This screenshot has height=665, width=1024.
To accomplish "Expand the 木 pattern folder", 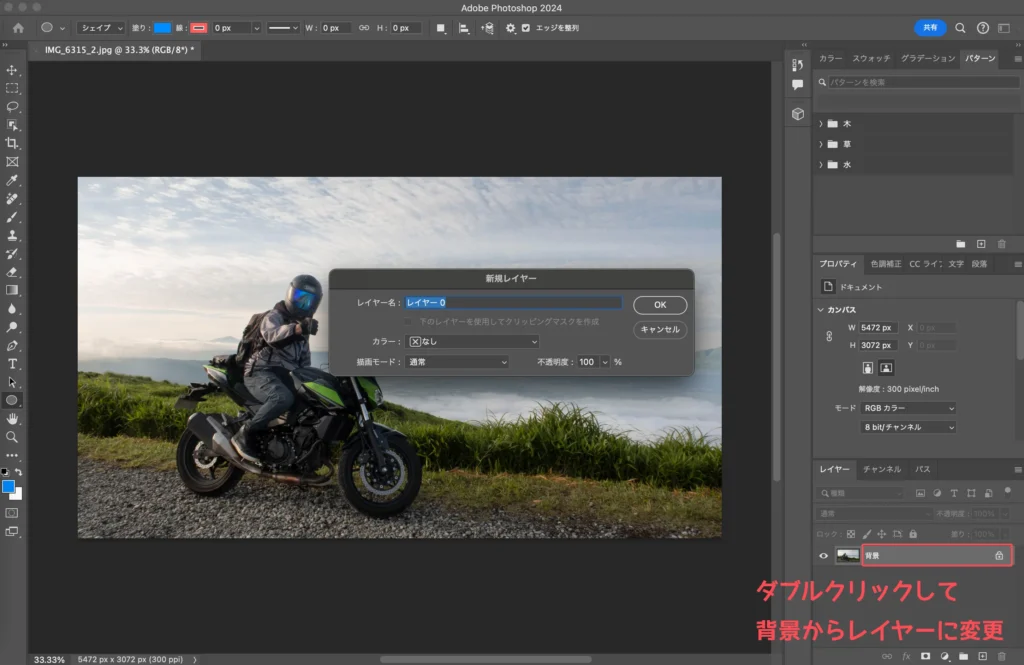I will point(821,124).
